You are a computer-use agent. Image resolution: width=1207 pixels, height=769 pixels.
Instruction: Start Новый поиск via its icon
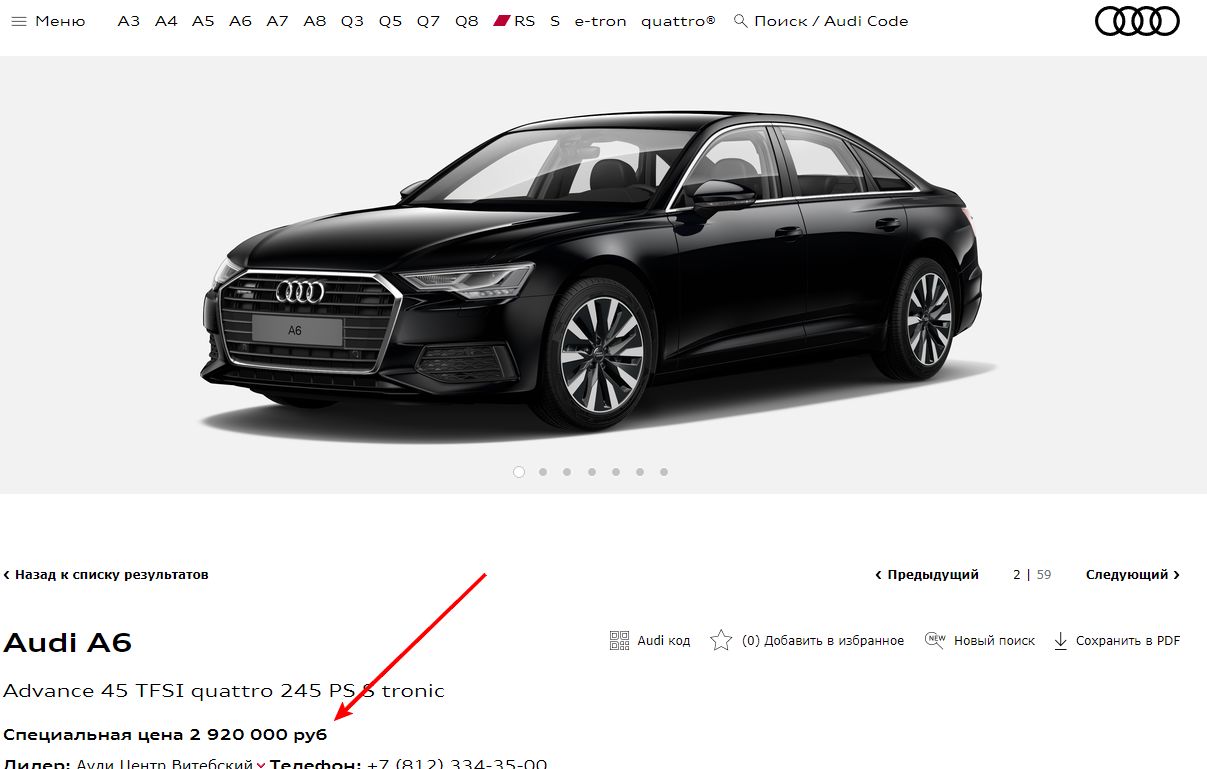click(935, 640)
